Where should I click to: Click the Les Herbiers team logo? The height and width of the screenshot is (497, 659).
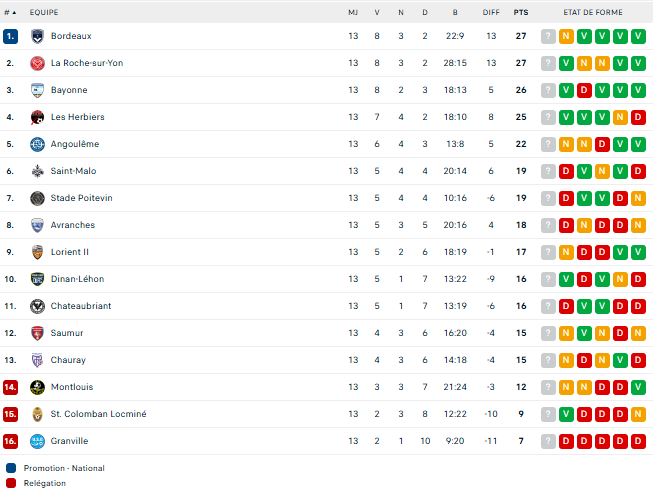[37, 117]
